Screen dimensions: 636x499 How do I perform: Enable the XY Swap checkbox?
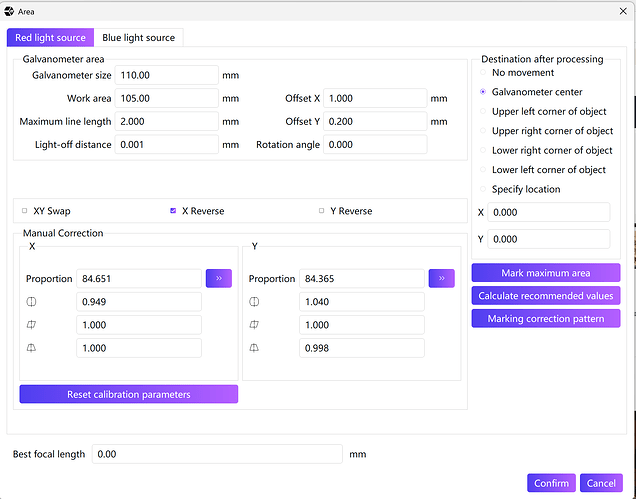click(24, 211)
